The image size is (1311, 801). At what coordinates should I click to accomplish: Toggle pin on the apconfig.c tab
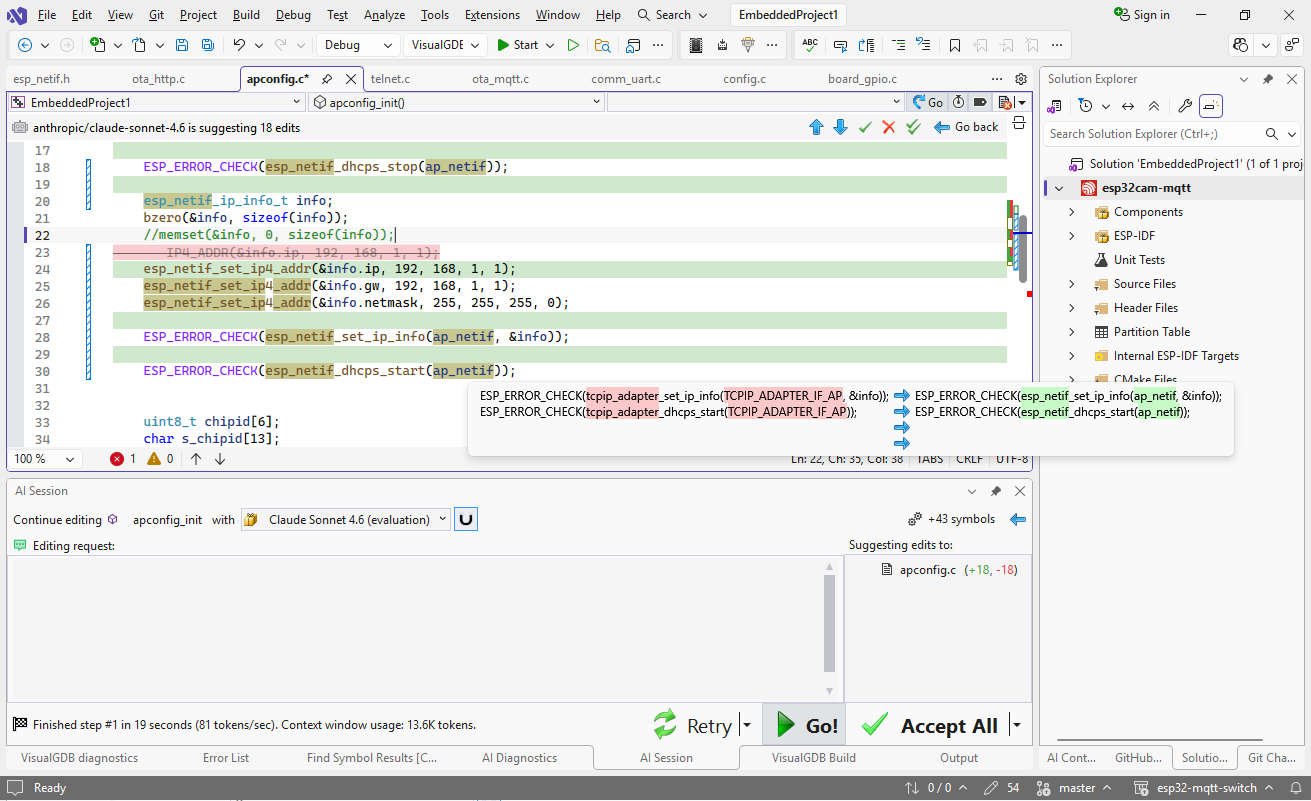click(327, 79)
